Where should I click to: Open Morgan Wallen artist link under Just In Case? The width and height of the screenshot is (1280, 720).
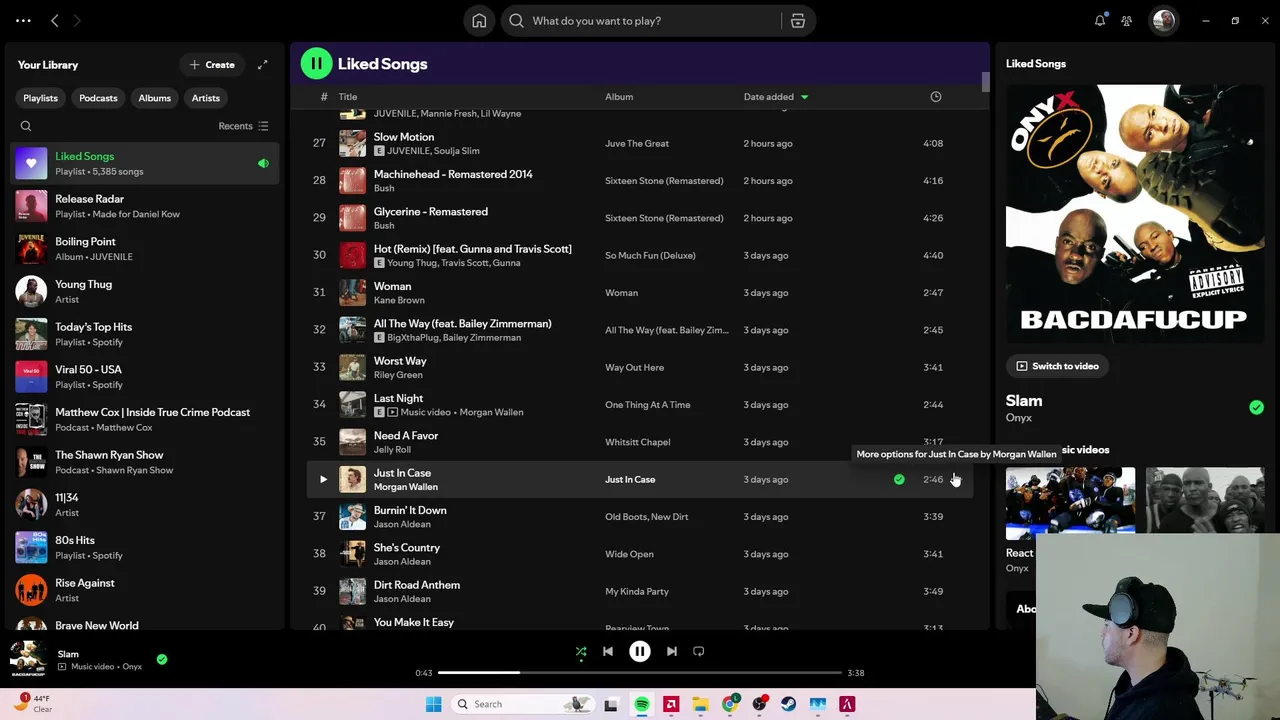(x=405, y=487)
